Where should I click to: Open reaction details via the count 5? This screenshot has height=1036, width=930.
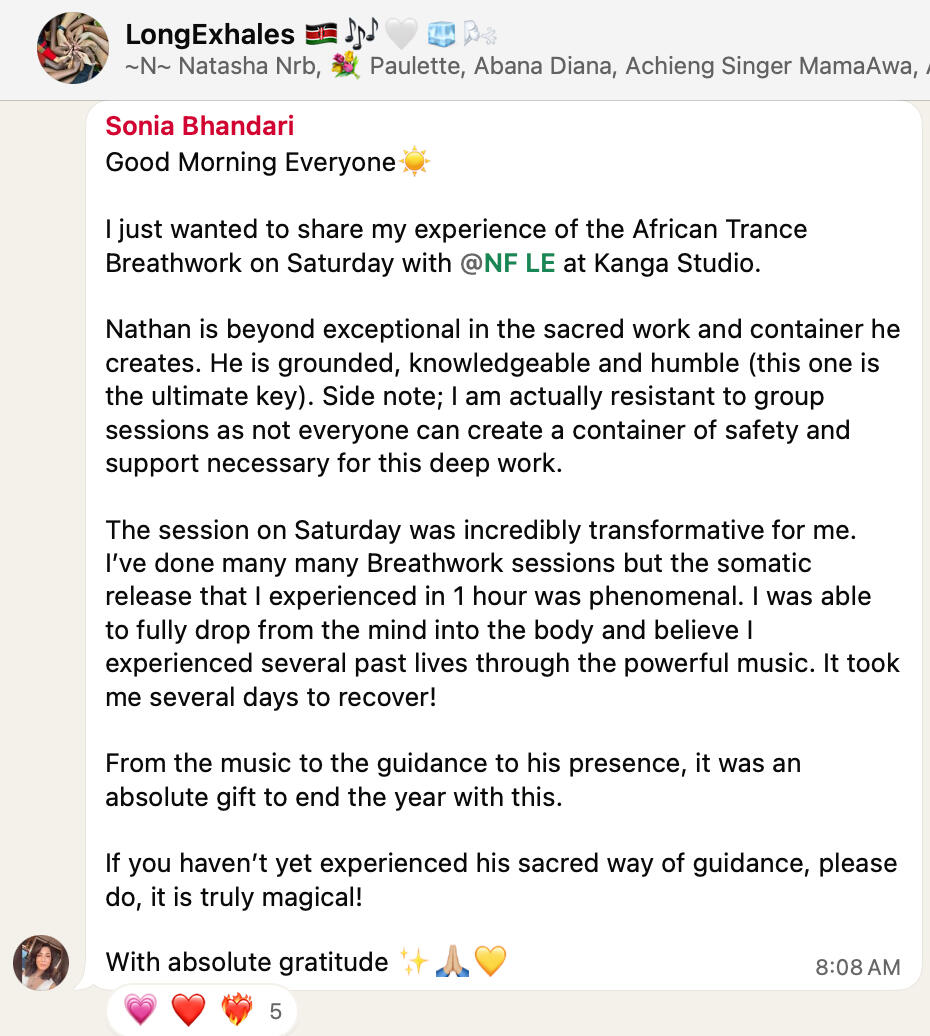tap(276, 1011)
